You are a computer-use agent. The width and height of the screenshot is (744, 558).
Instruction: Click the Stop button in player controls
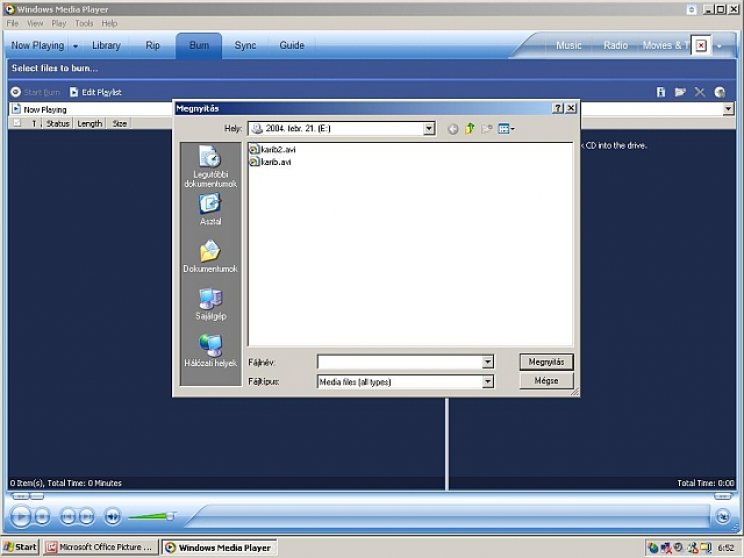[43, 516]
